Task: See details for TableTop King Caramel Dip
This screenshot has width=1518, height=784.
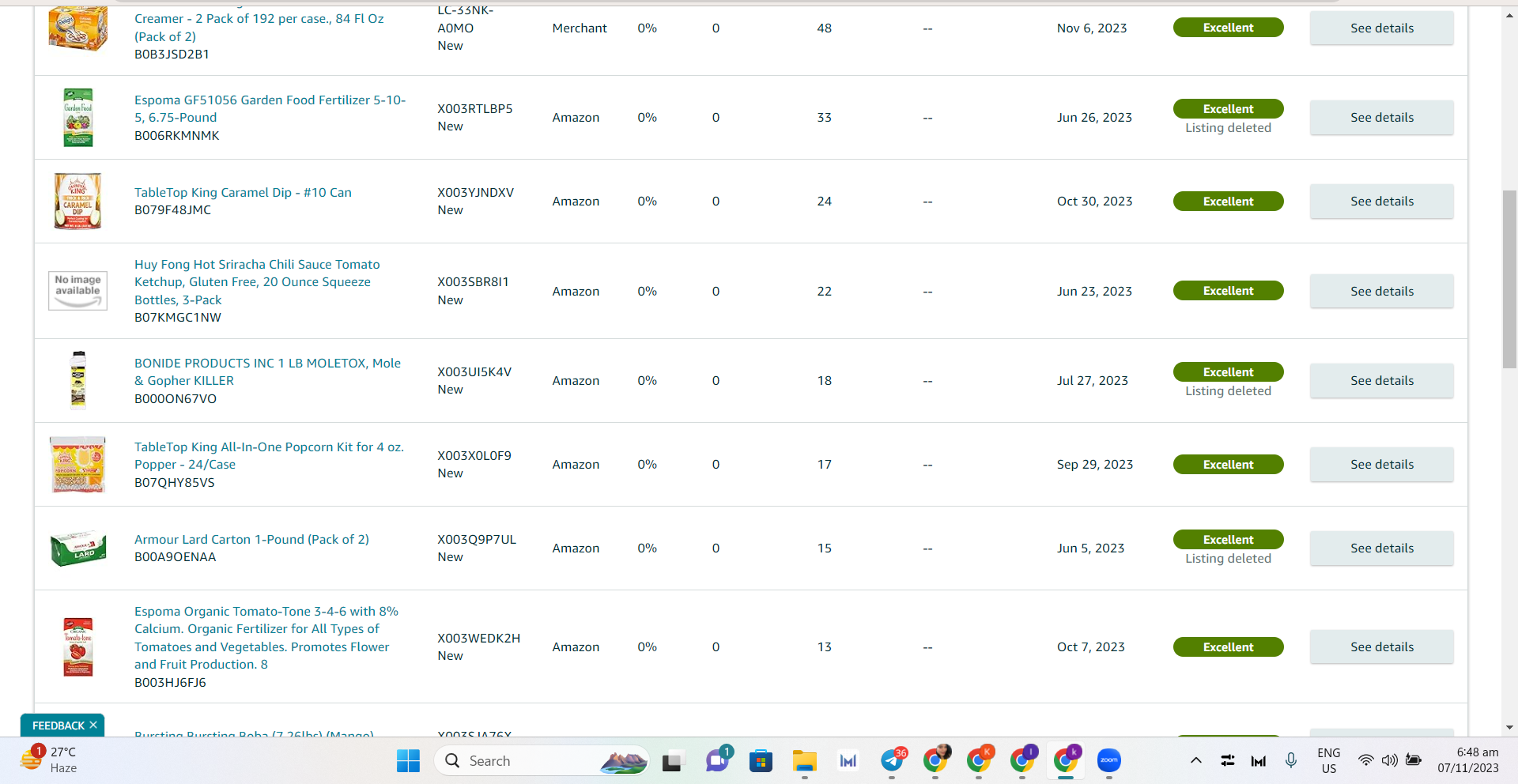Action: (1381, 202)
